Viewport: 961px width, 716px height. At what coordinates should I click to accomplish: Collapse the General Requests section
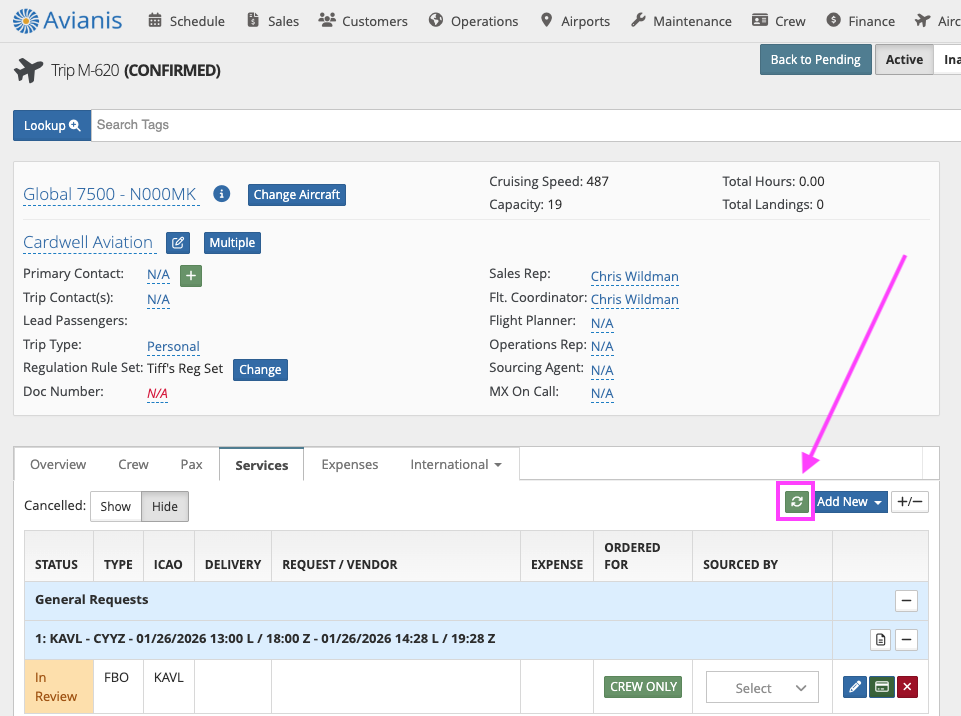tap(906, 601)
